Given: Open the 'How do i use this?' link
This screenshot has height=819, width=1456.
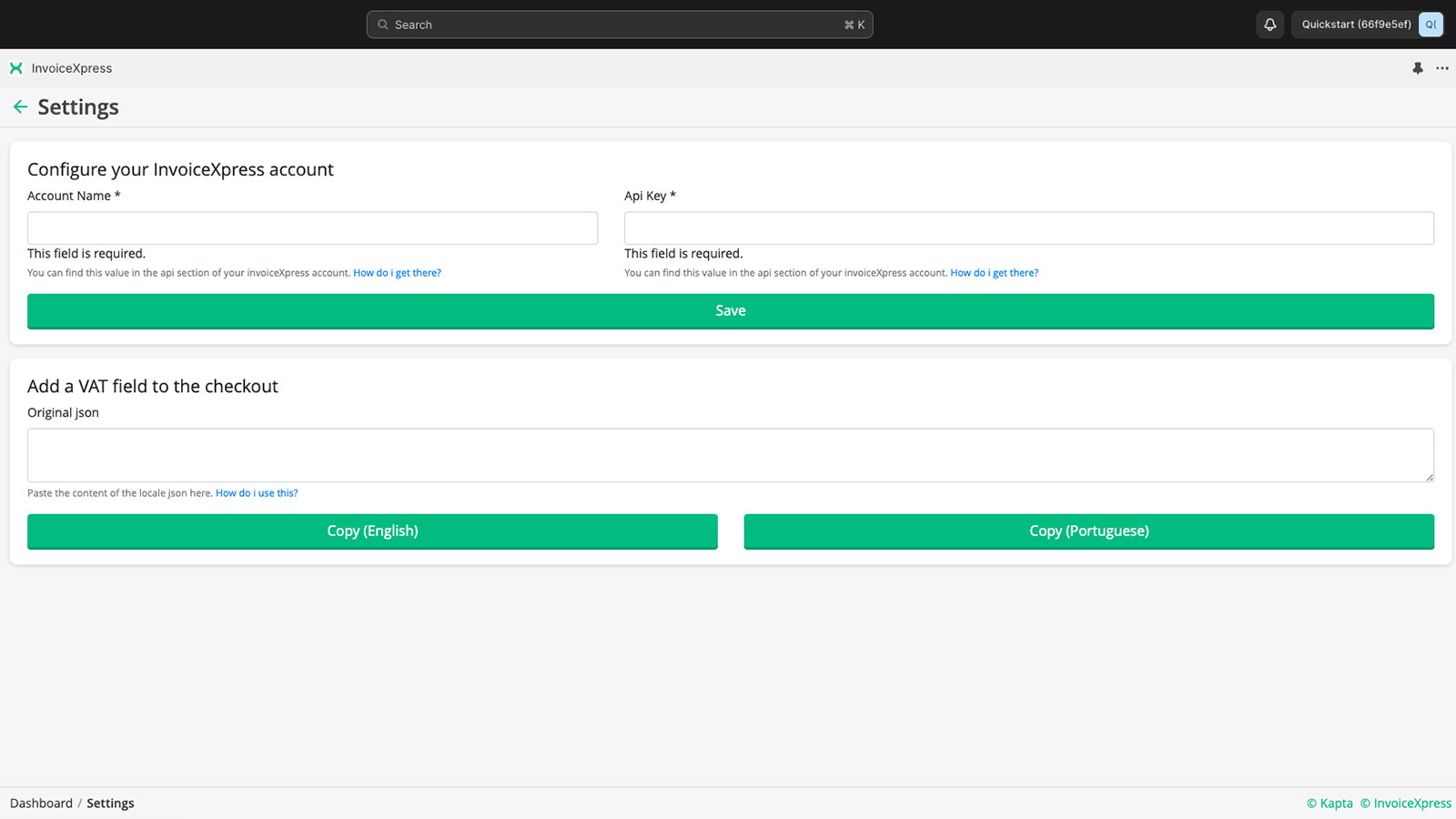Looking at the screenshot, I should tap(257, 493).
